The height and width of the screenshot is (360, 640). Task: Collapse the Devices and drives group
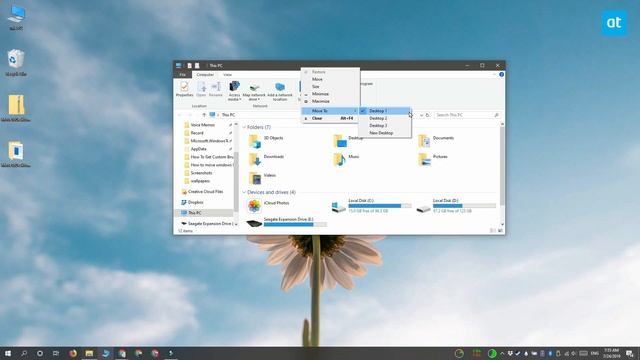pos(244,192)
